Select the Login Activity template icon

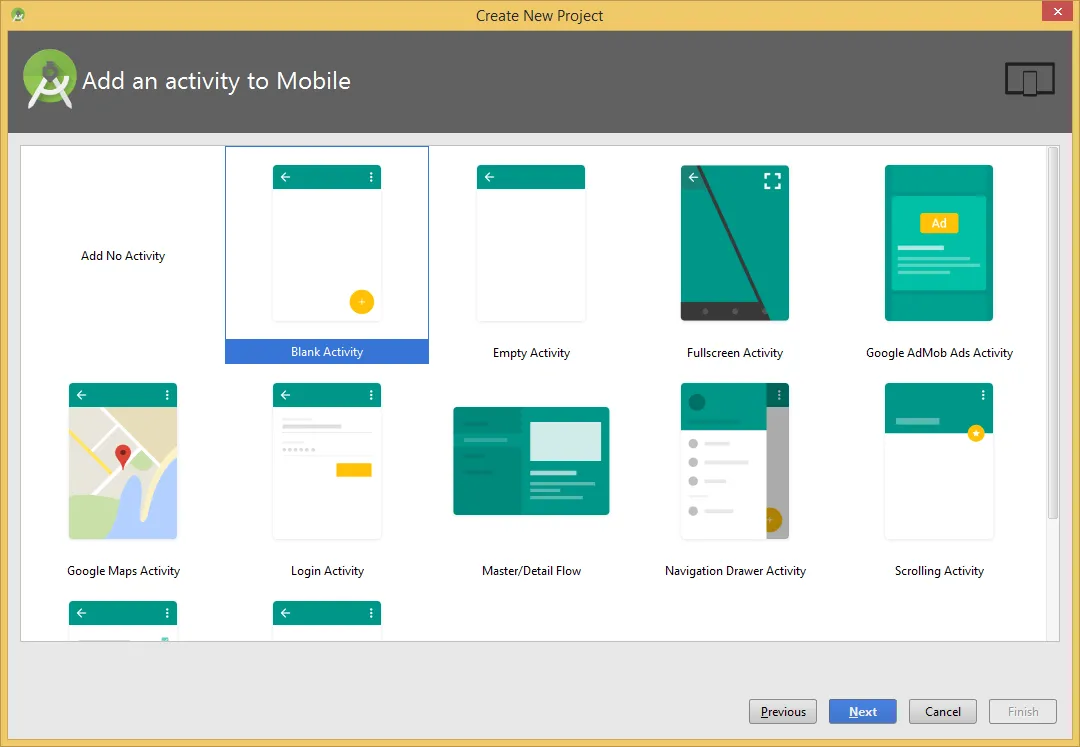click(x=326, y=461)
